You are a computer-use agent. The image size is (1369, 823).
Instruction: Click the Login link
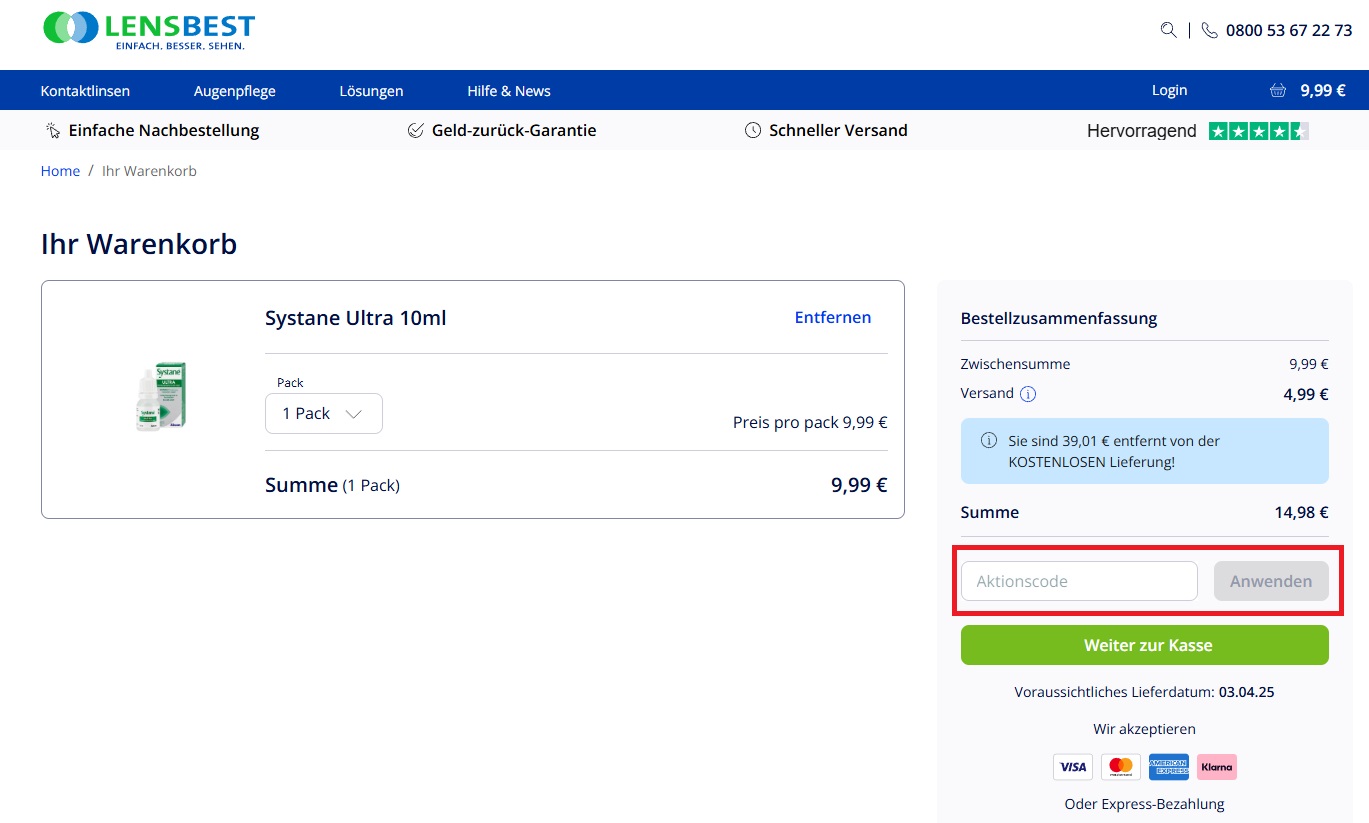click(x=1169, y=90)
